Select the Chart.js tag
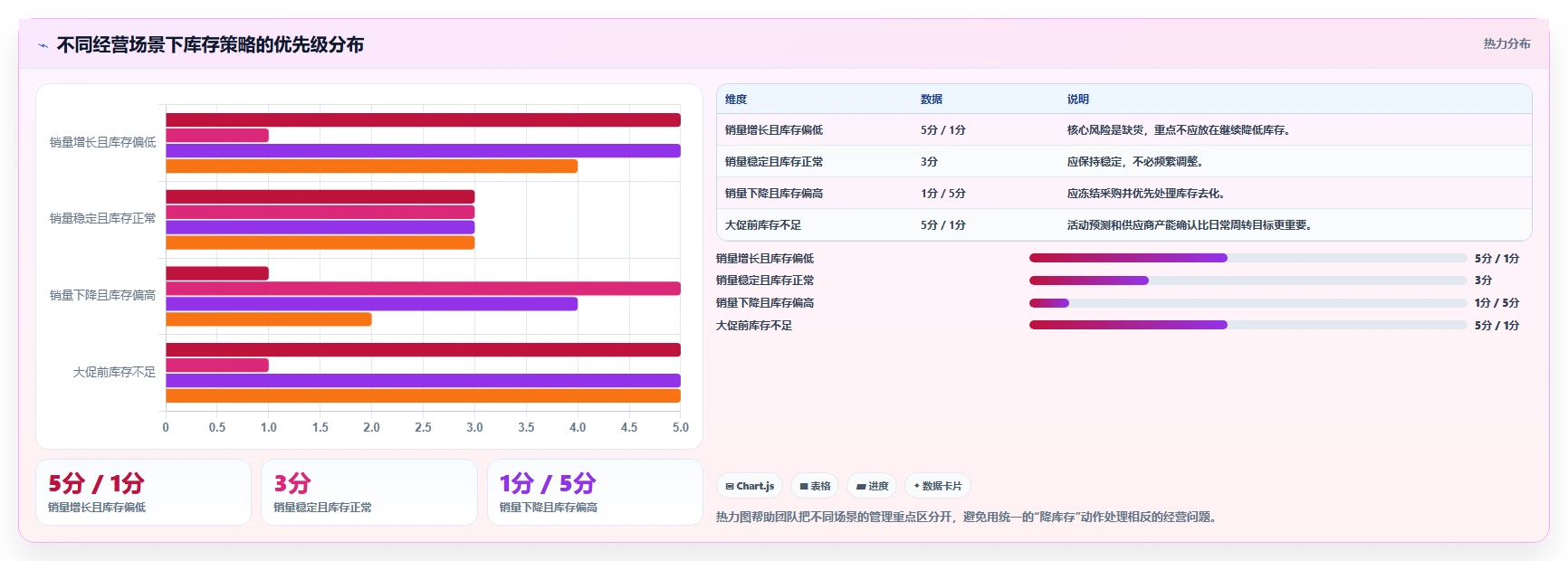Viewport: 1568px width, 561px height. pos(750,486)
